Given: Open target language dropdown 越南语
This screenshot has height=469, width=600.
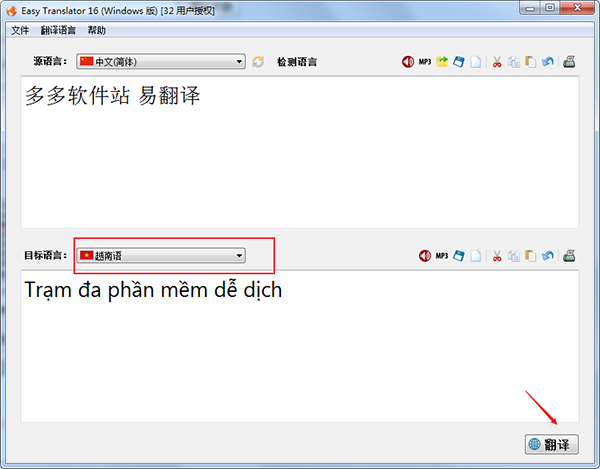Looking at the screenshot, I should [161, 256].
